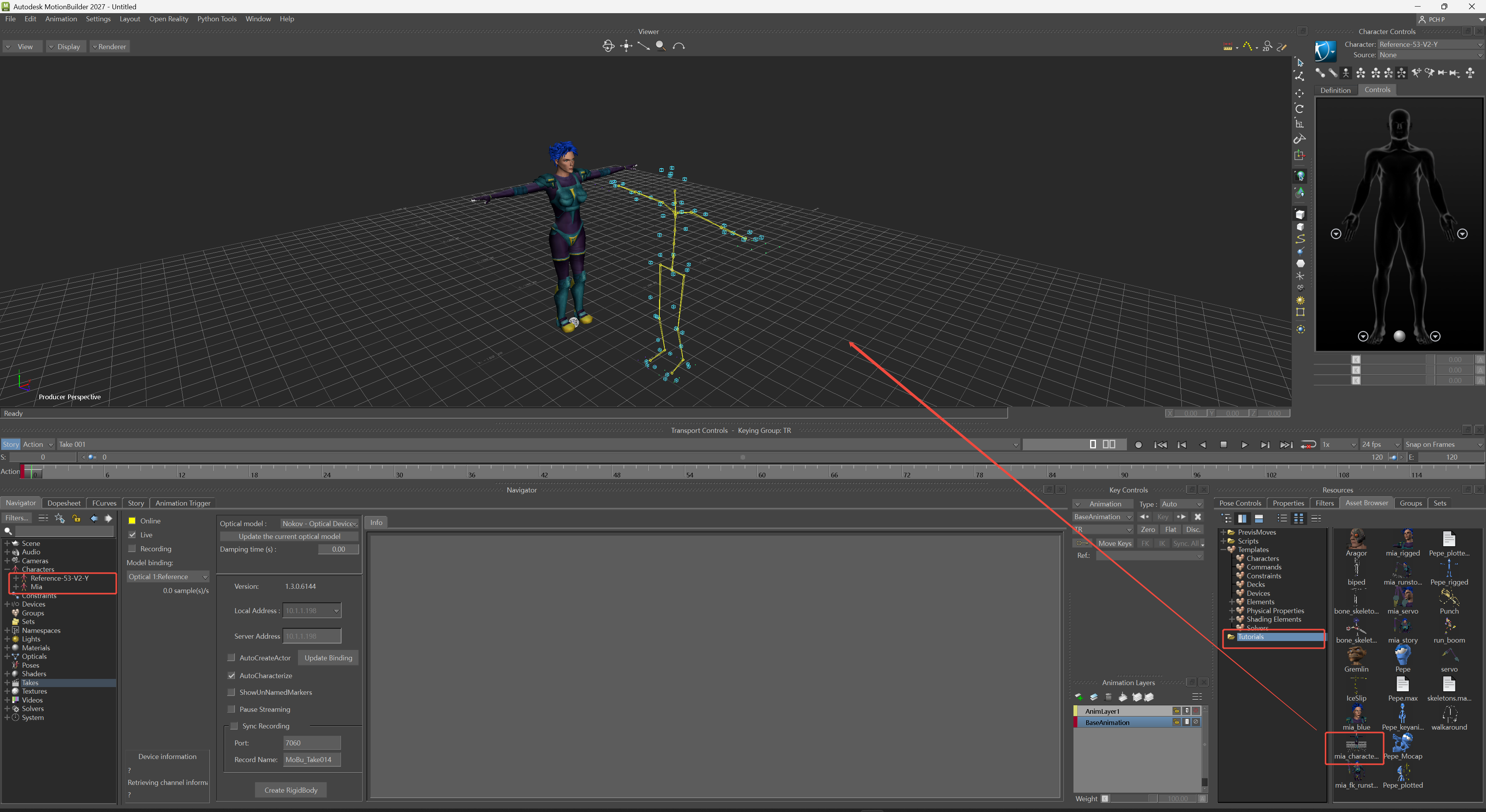The width and height of the screenshot is (1486, 812).
Task: Expand the Scene node in Navigator
Action: [7, 543]
